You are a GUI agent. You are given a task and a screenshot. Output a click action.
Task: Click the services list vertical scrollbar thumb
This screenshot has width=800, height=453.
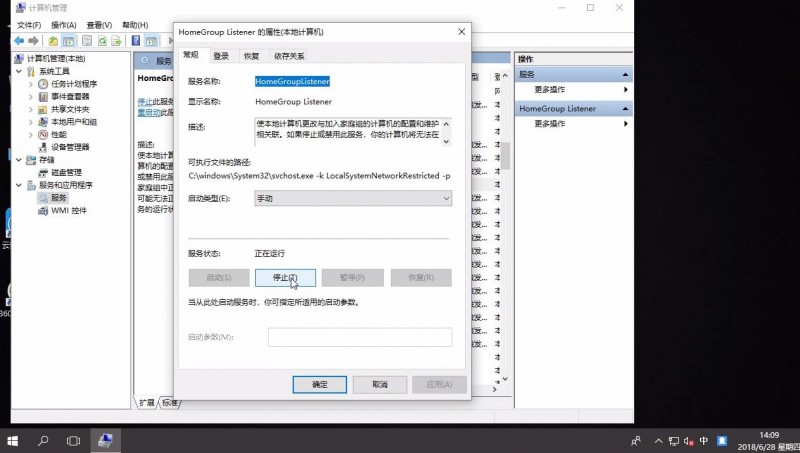tap(505, 155)
